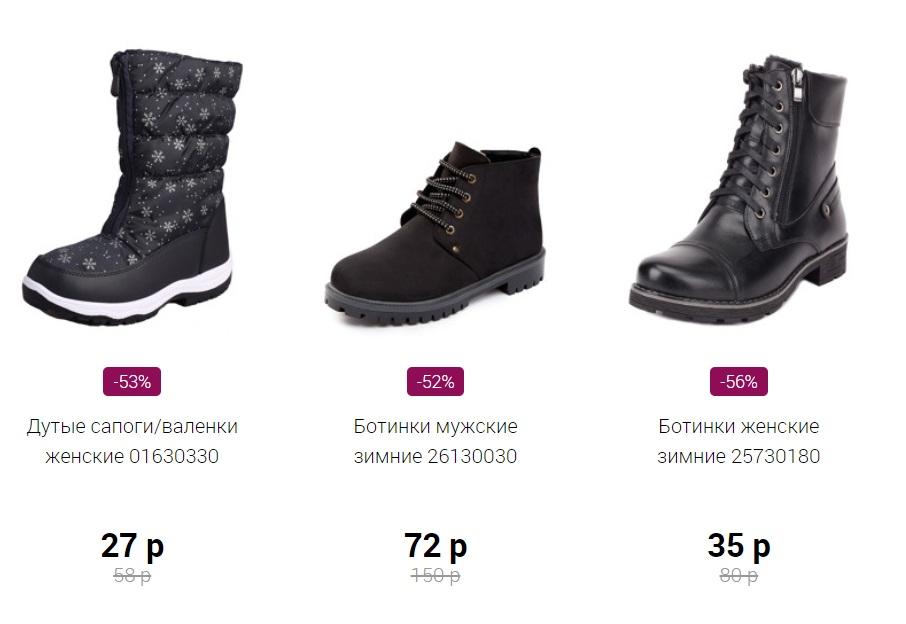Image resolution: width=906 pixels, height=624 pixels.
Task: Go to the "Ботинки женские" product title
Action: coord(739,426)
